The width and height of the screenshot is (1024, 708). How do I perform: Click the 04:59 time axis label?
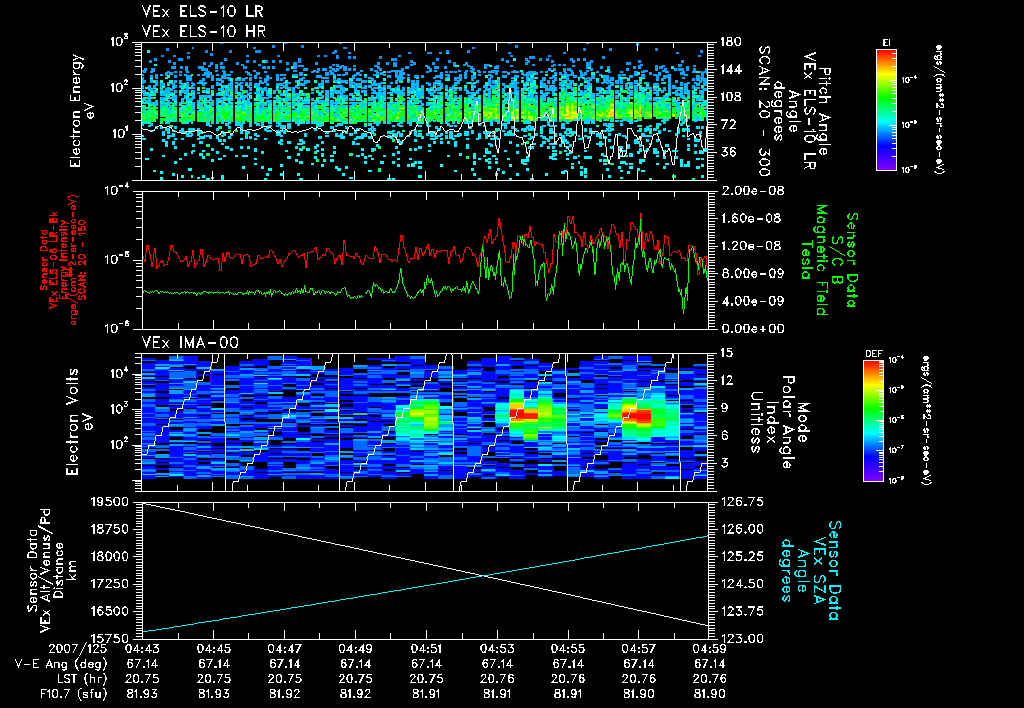pyautogui.click(x=709, y=649)
